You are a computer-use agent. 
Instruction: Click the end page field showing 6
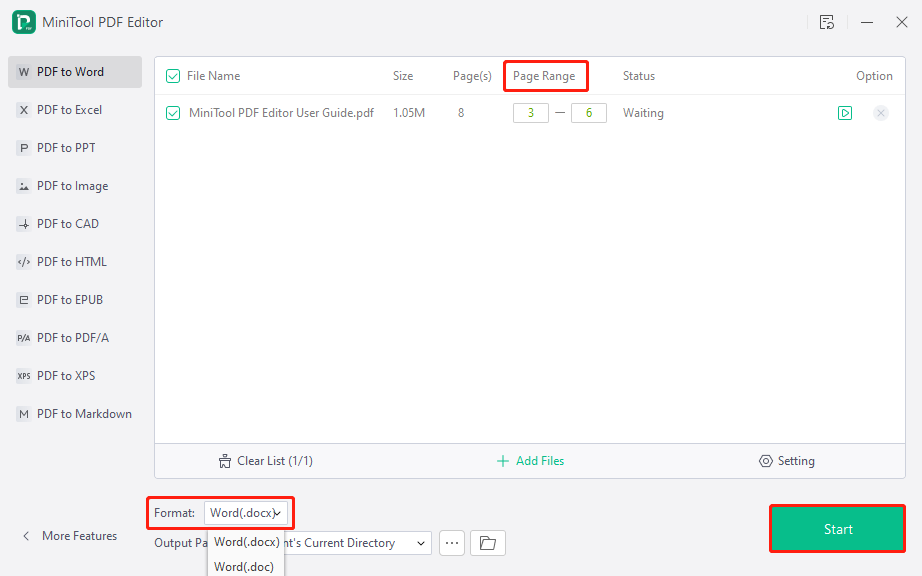(x=589, y=113)
